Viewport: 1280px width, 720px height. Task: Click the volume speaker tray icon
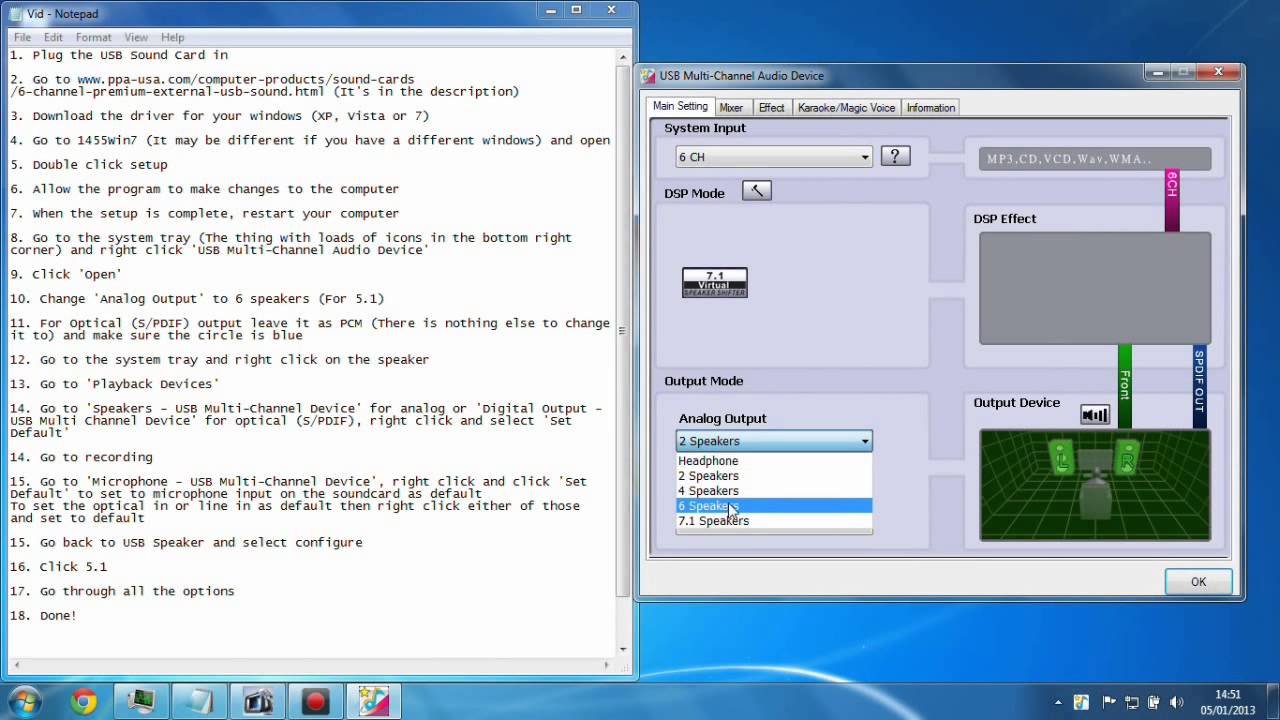(1178, 702)
